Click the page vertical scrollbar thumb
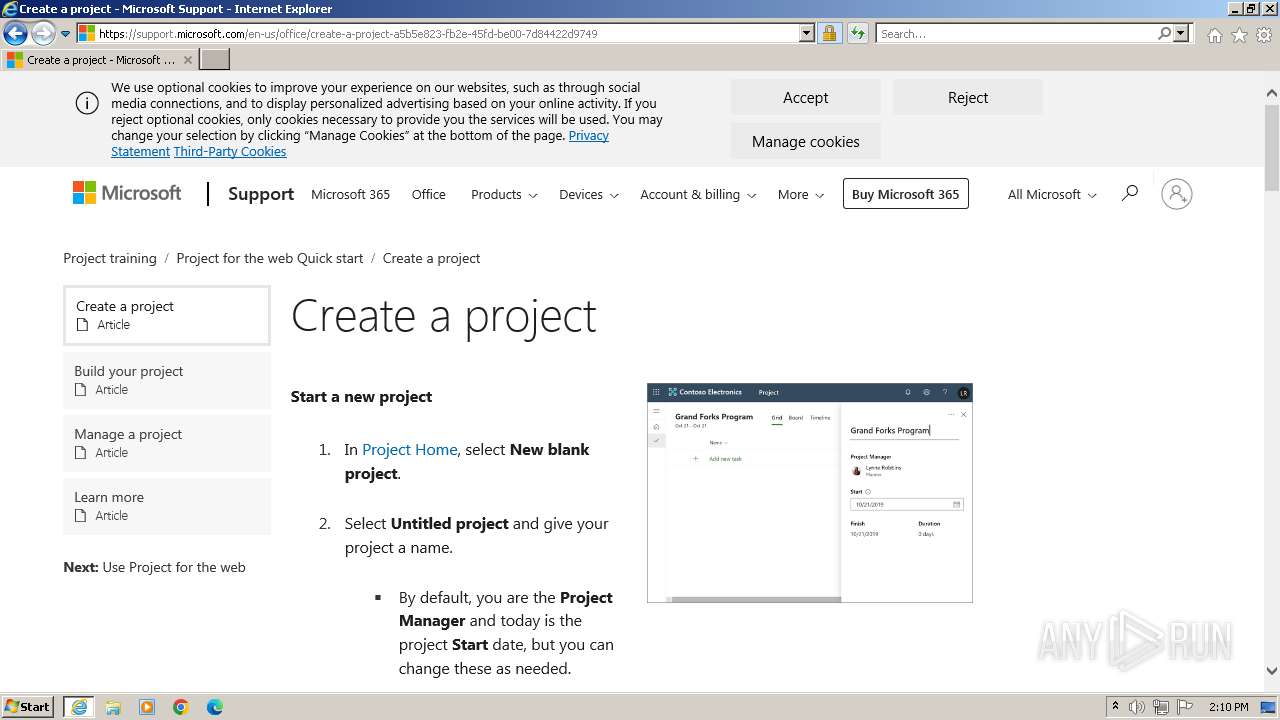Viewport: 1280px width, 720px height. (1272, 147)
